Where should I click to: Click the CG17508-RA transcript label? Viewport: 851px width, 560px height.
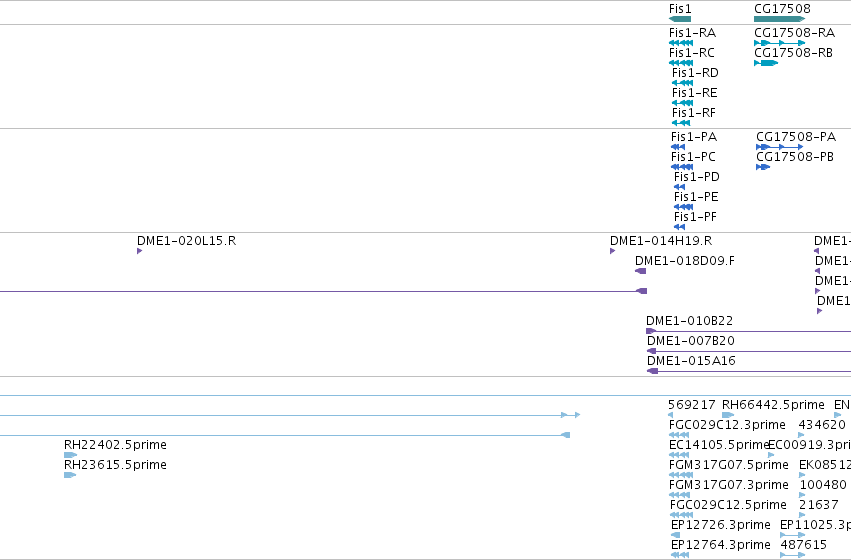pyautogui.click(x=795, y=33)
